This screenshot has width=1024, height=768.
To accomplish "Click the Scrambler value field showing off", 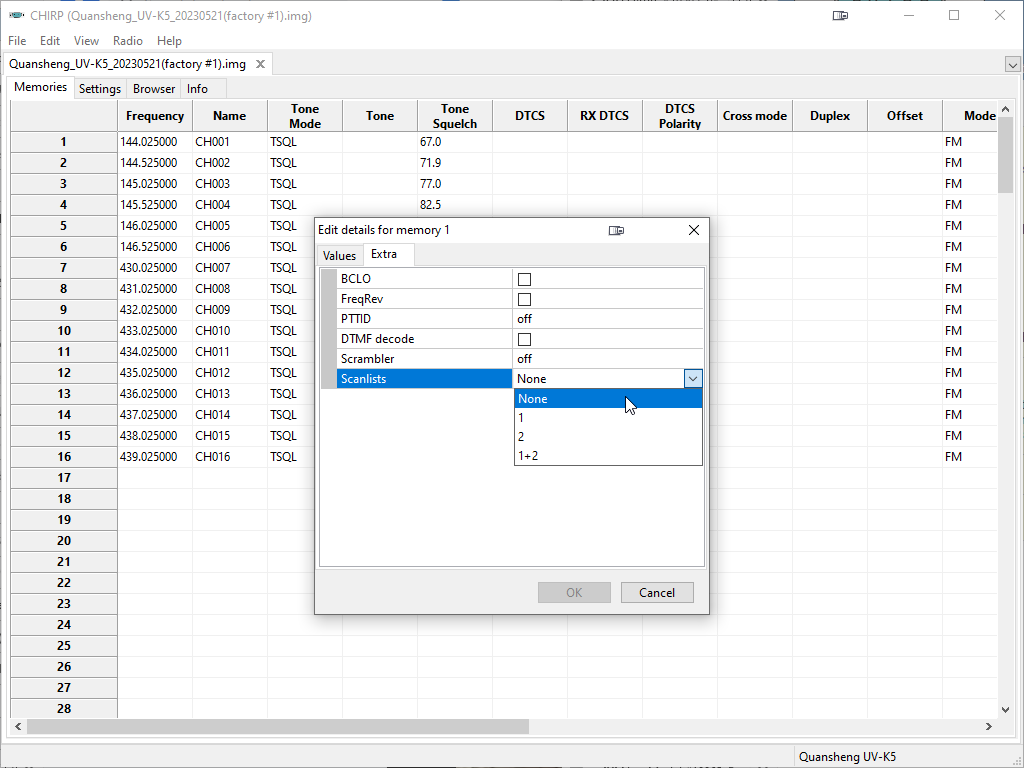I will pos(608,359).
